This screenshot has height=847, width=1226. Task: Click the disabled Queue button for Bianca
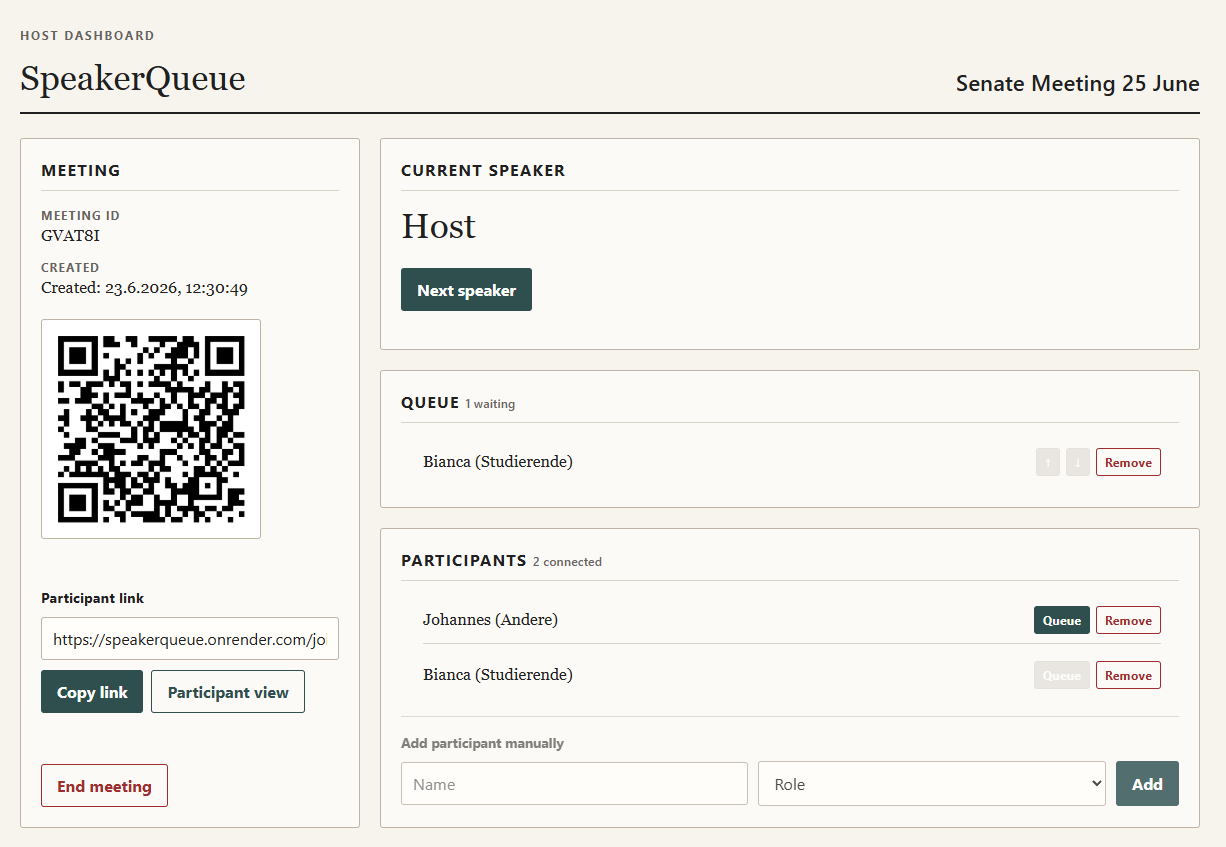pos(1062,675)
